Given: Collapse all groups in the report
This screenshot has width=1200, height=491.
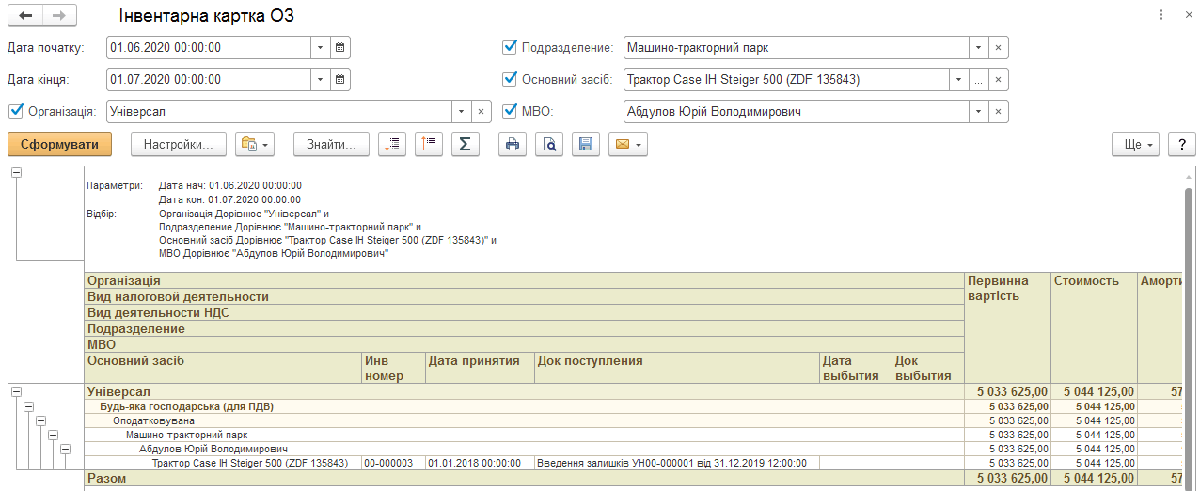Looking at the screenshot, I should [x=429, y=145].
